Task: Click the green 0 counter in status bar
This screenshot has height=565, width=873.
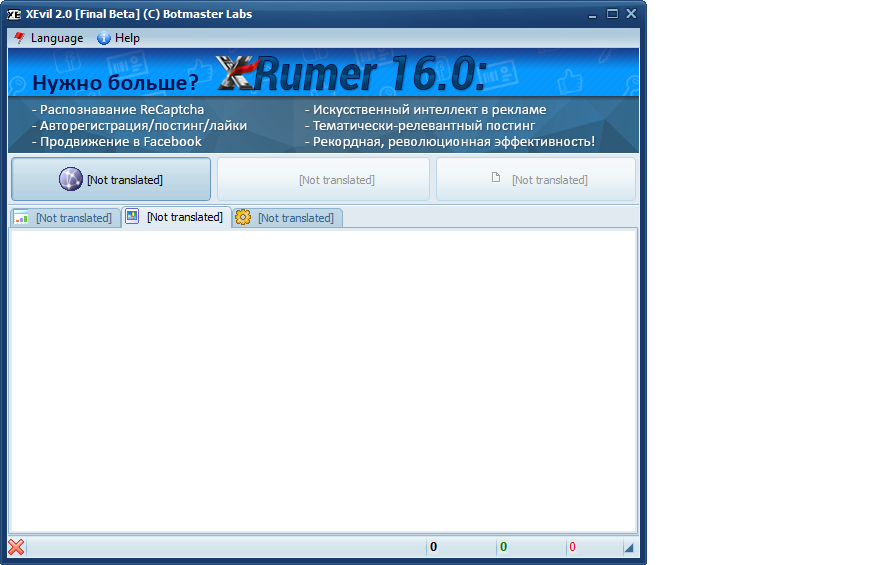Action: 503,547
